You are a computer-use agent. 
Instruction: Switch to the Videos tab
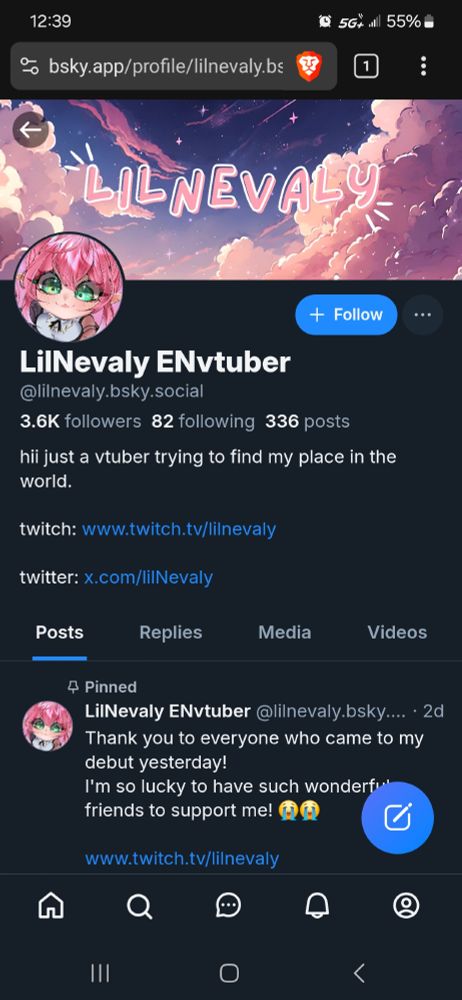coord(397,632)
